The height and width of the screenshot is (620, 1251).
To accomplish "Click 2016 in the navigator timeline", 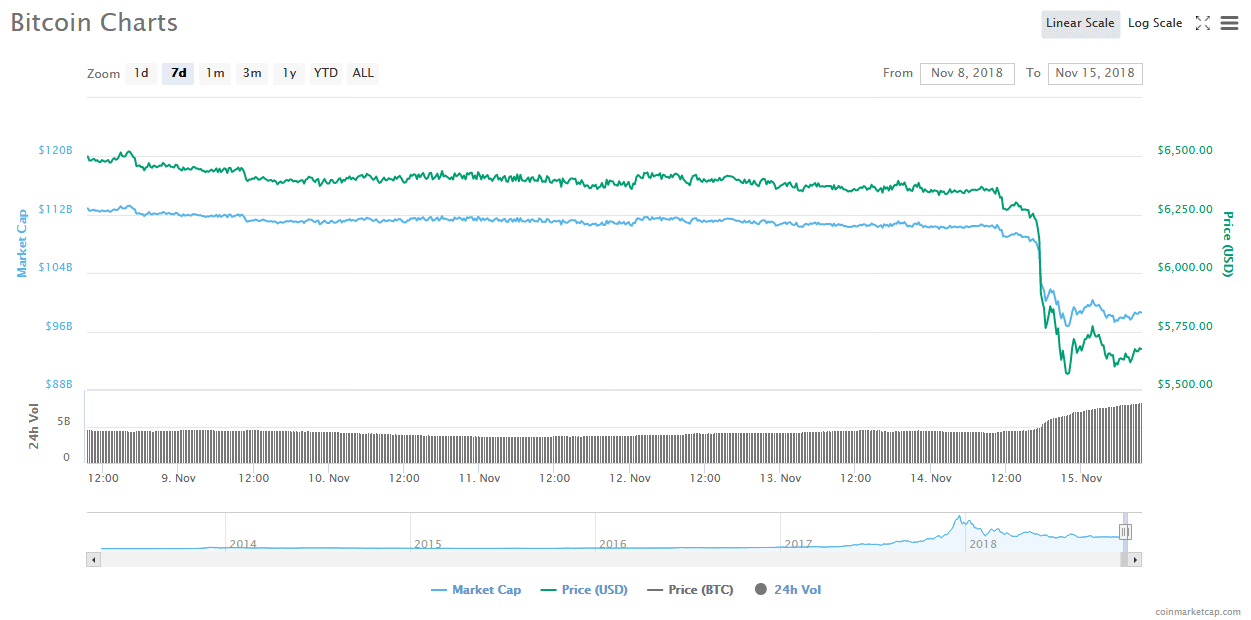I will click(613, 544).
